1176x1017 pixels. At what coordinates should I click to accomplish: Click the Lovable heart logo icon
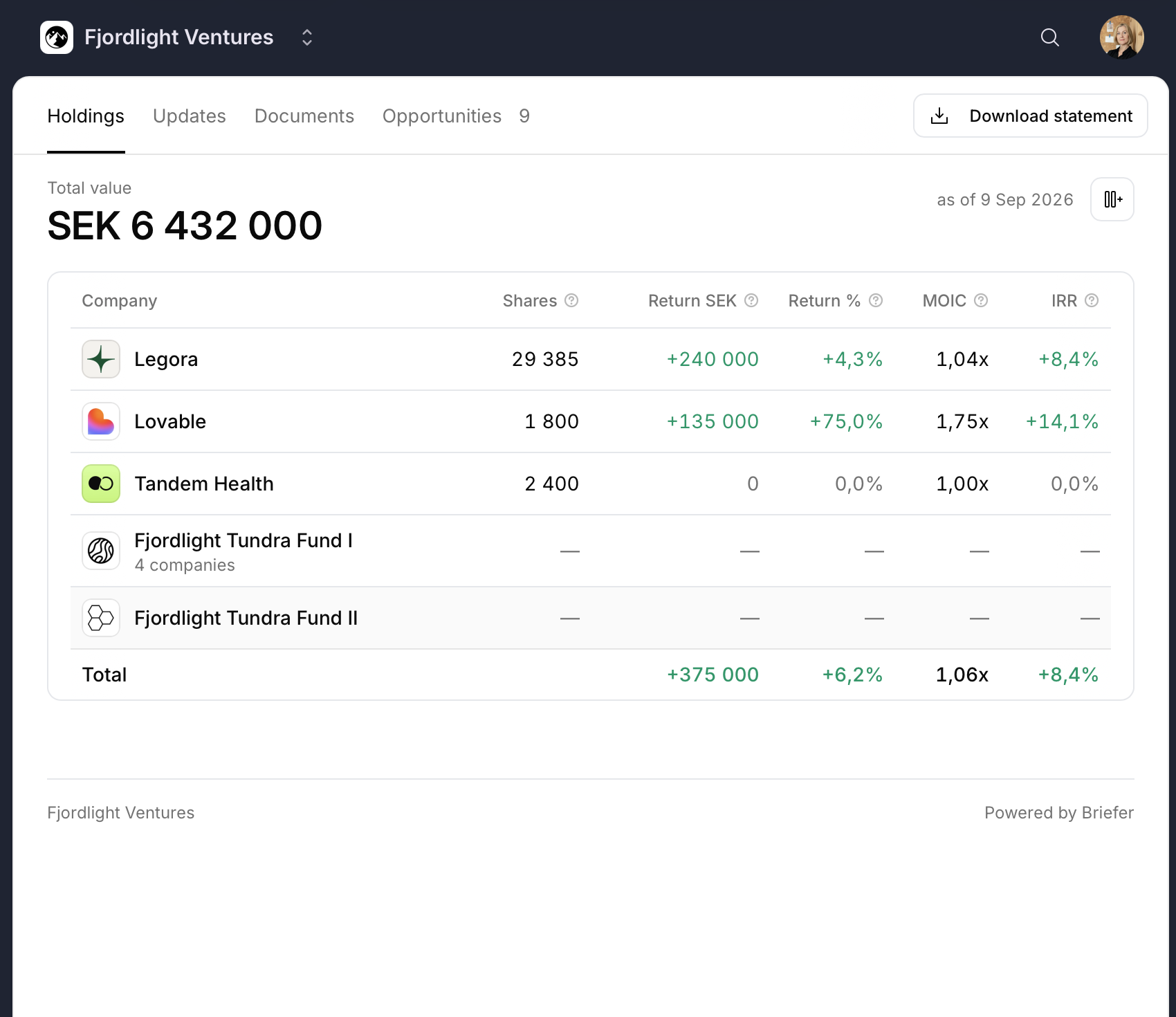[101, 421]
